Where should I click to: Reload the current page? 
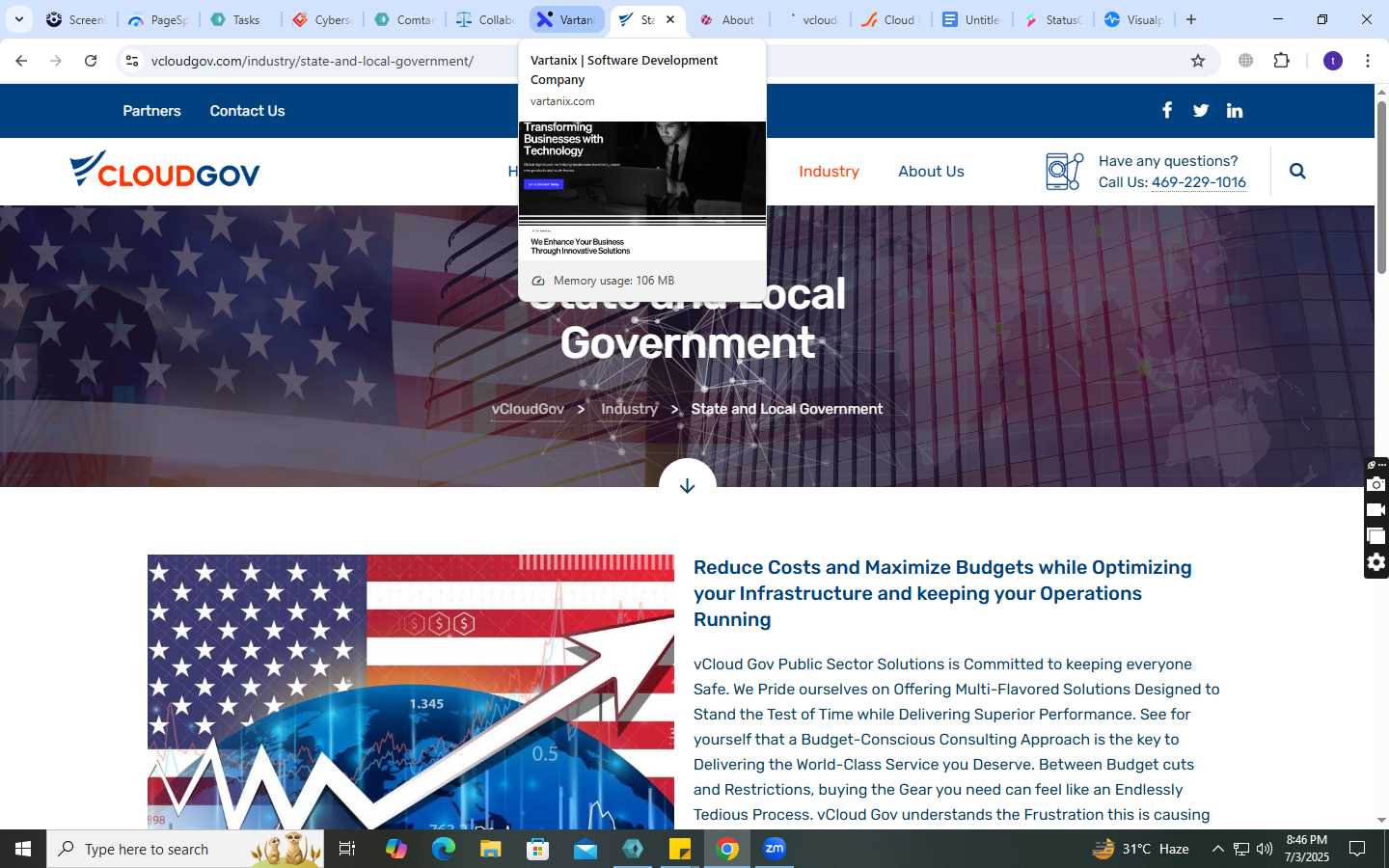(x=91, y=61)
